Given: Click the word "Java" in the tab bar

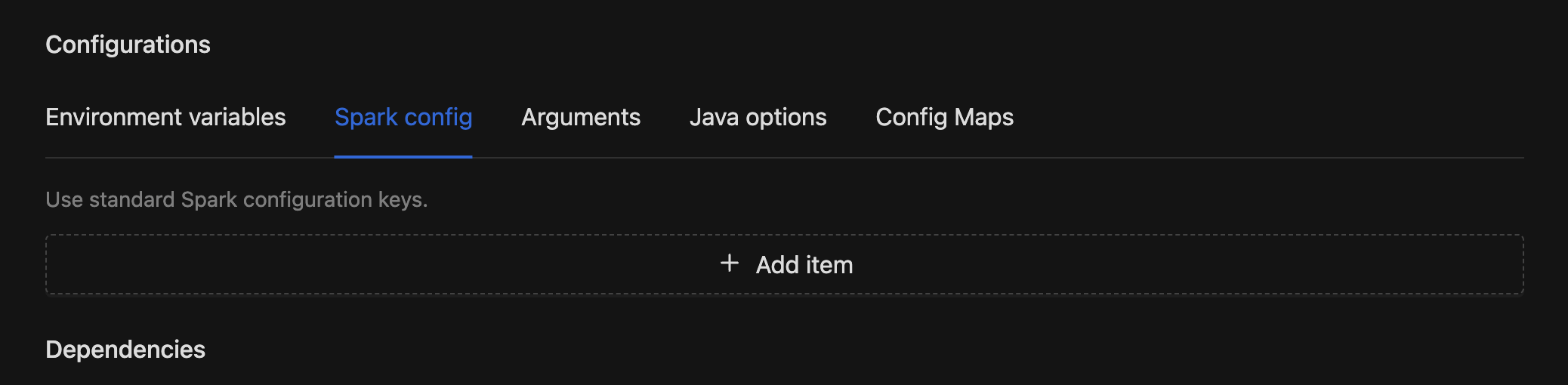Looking at the screenshot, I should 714,117.
